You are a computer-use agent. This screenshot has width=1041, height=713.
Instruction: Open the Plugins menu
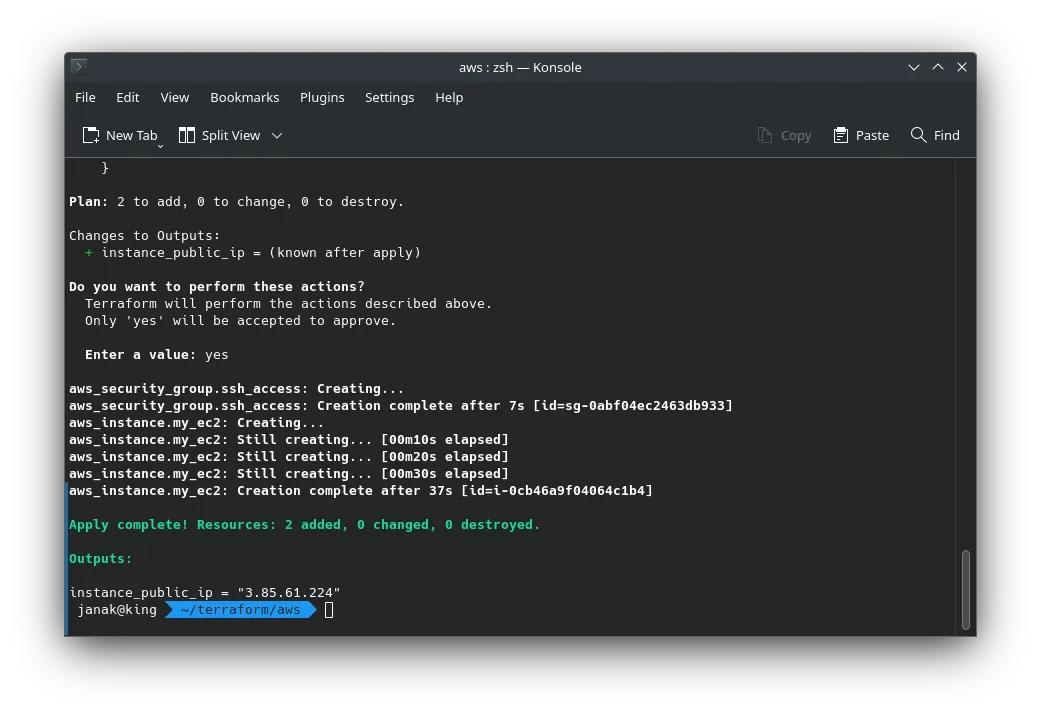[322, 97]
